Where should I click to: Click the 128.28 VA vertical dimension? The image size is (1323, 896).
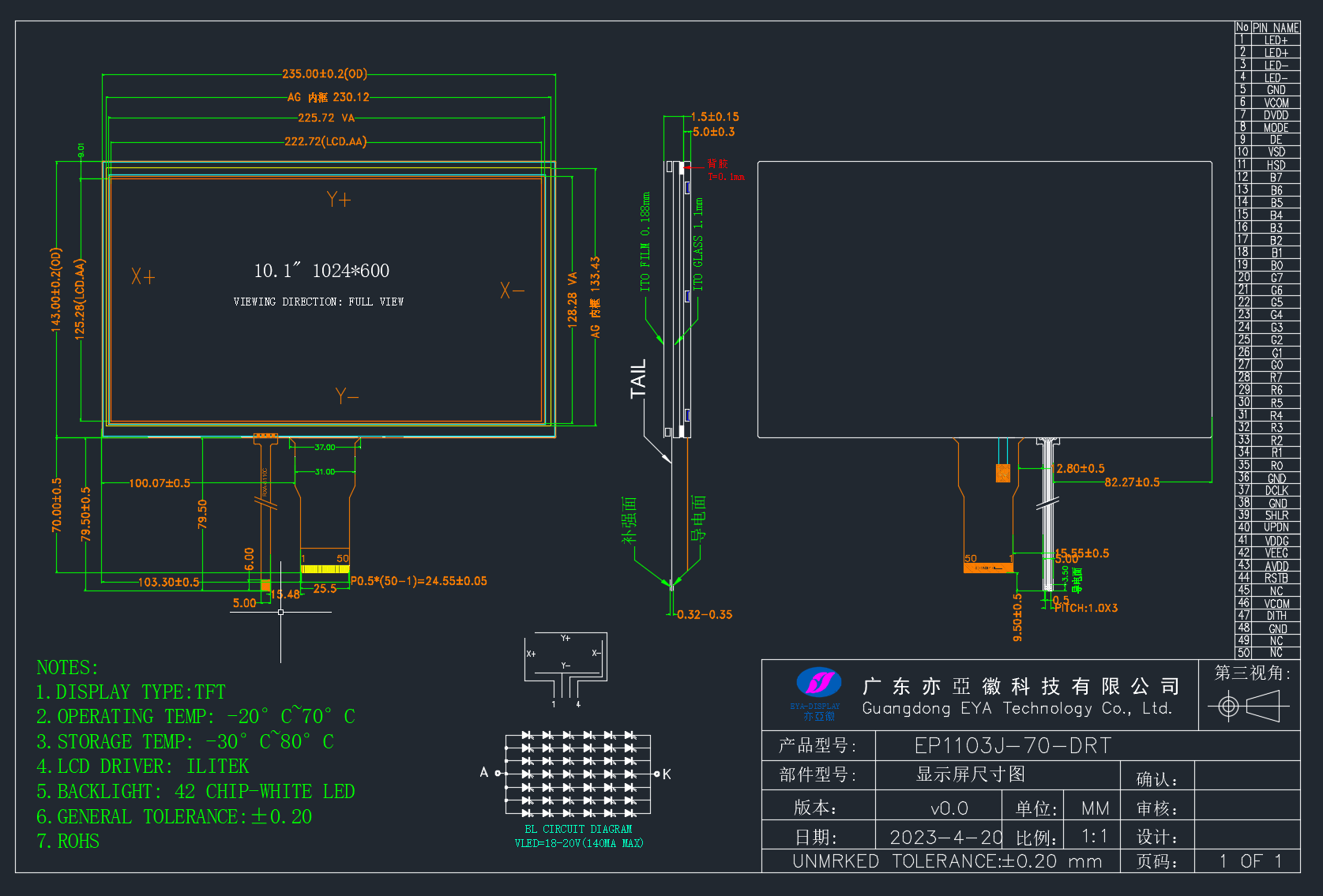point(572,299)
